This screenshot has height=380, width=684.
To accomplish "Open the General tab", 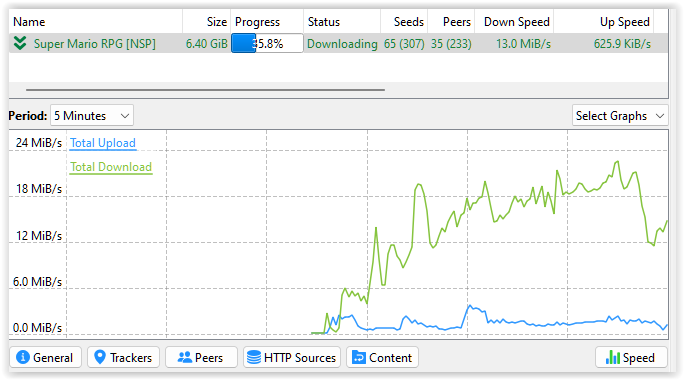I will click(45, 357).
